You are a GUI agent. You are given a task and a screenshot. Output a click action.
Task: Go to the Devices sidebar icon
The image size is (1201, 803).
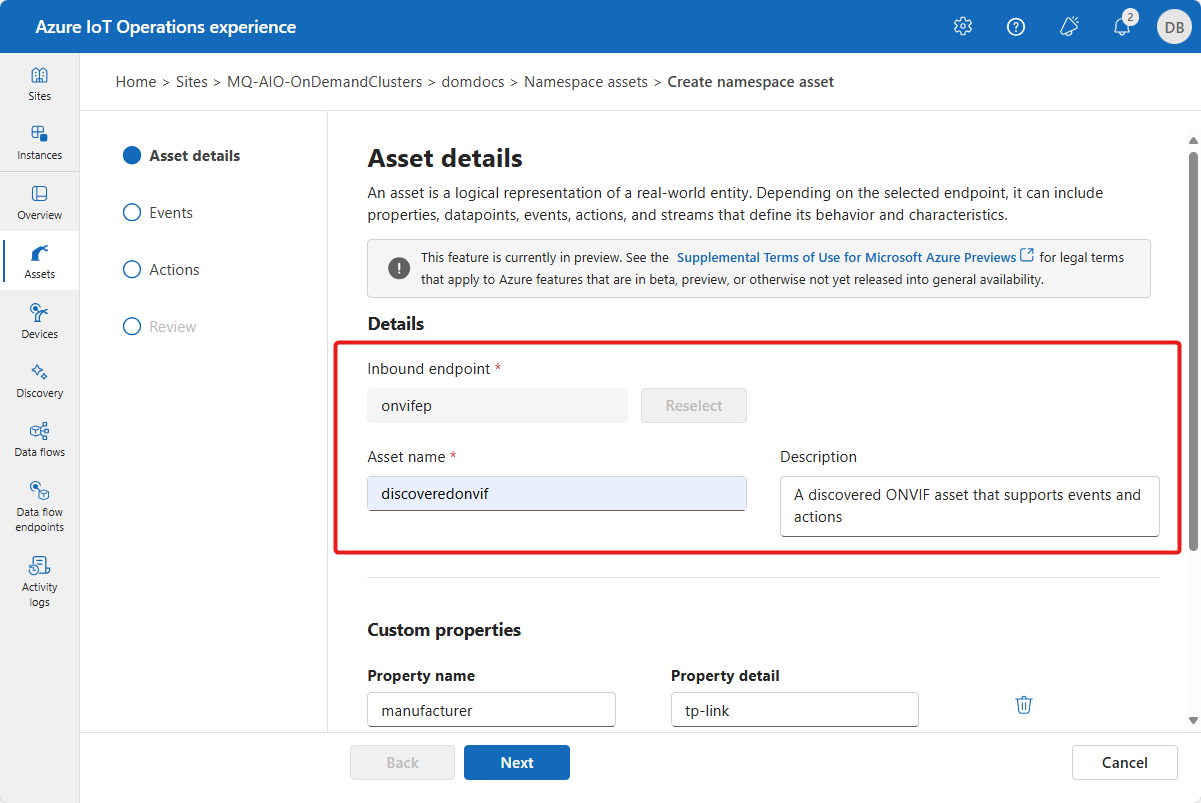pos(39,322)
